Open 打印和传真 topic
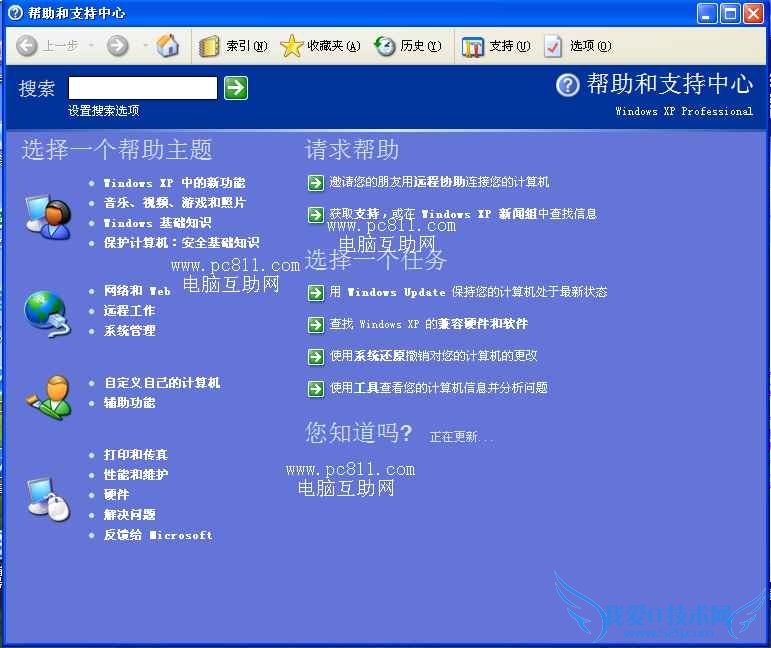The width and height of the screenshot is (771, 648). click(x=136, y=454)
